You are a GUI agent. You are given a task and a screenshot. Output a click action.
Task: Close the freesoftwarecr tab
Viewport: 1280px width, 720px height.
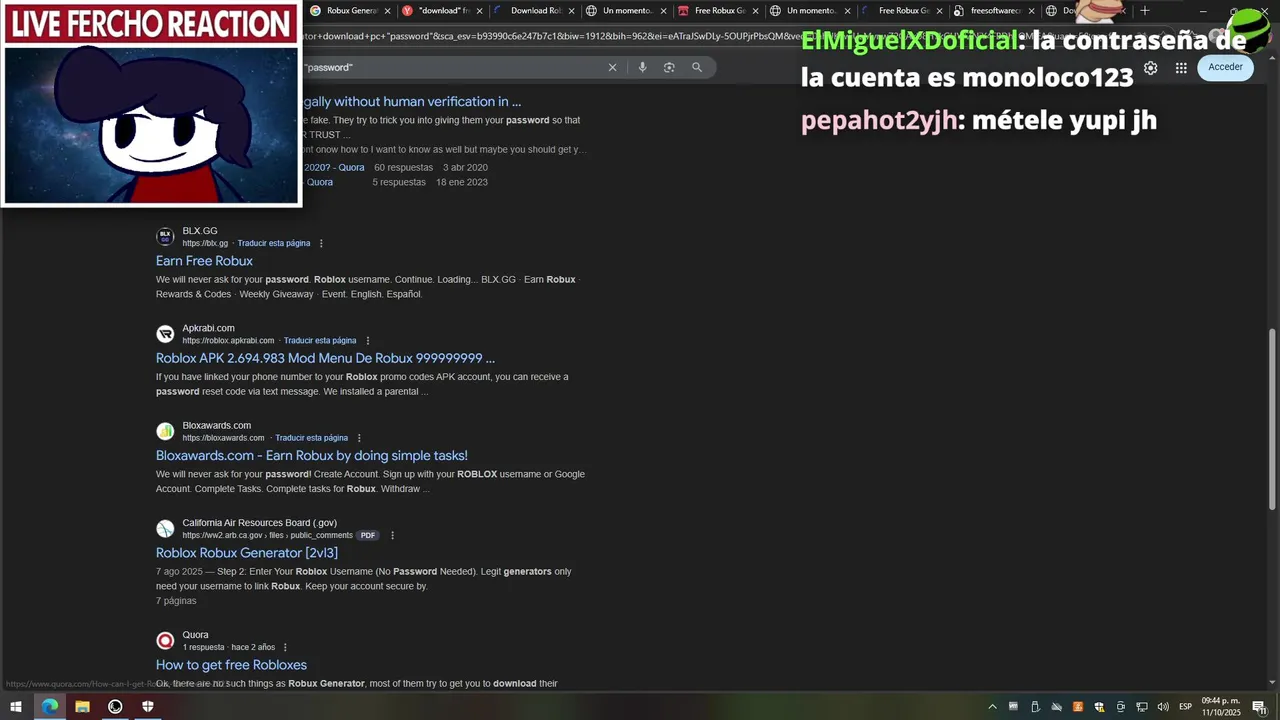coord(1030,11)
